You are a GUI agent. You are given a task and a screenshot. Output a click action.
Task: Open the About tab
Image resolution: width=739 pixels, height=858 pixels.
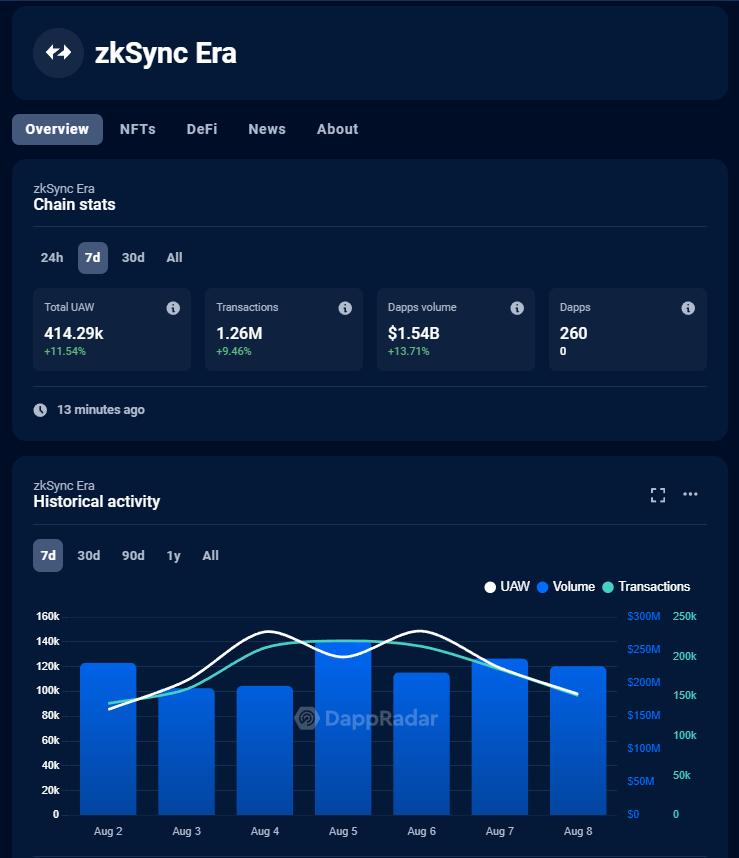pos(338,129)
